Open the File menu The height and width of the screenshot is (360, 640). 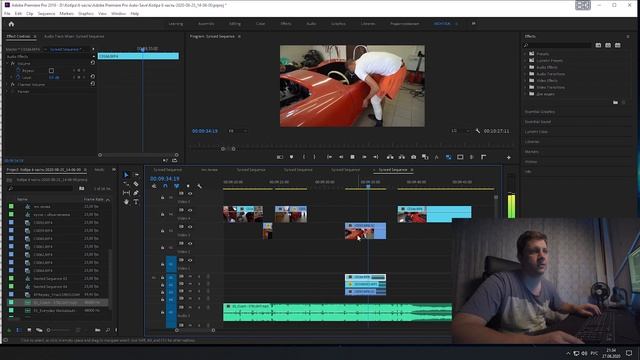pos(7,13)
